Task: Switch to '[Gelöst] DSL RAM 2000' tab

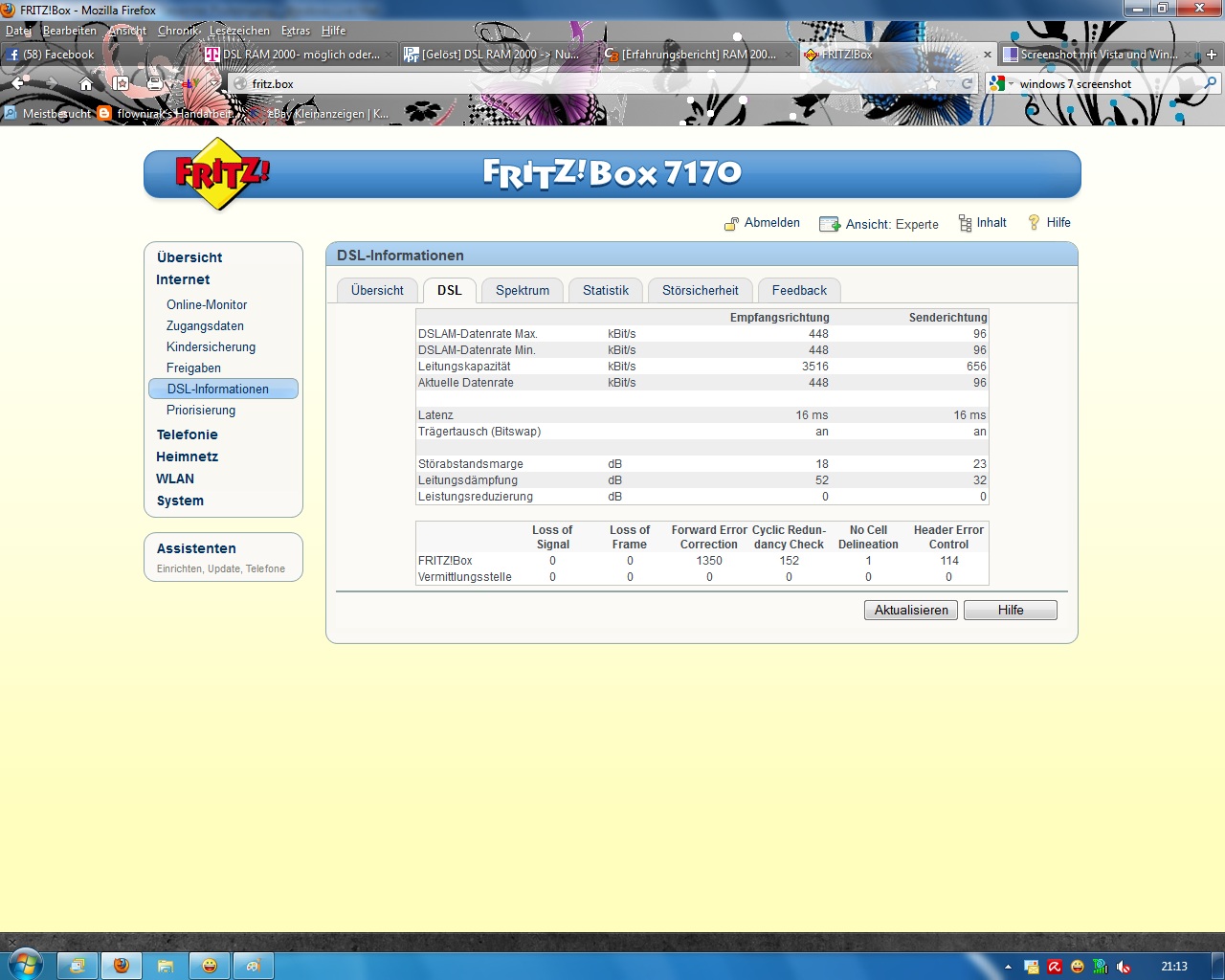Action: coord(498,55)
